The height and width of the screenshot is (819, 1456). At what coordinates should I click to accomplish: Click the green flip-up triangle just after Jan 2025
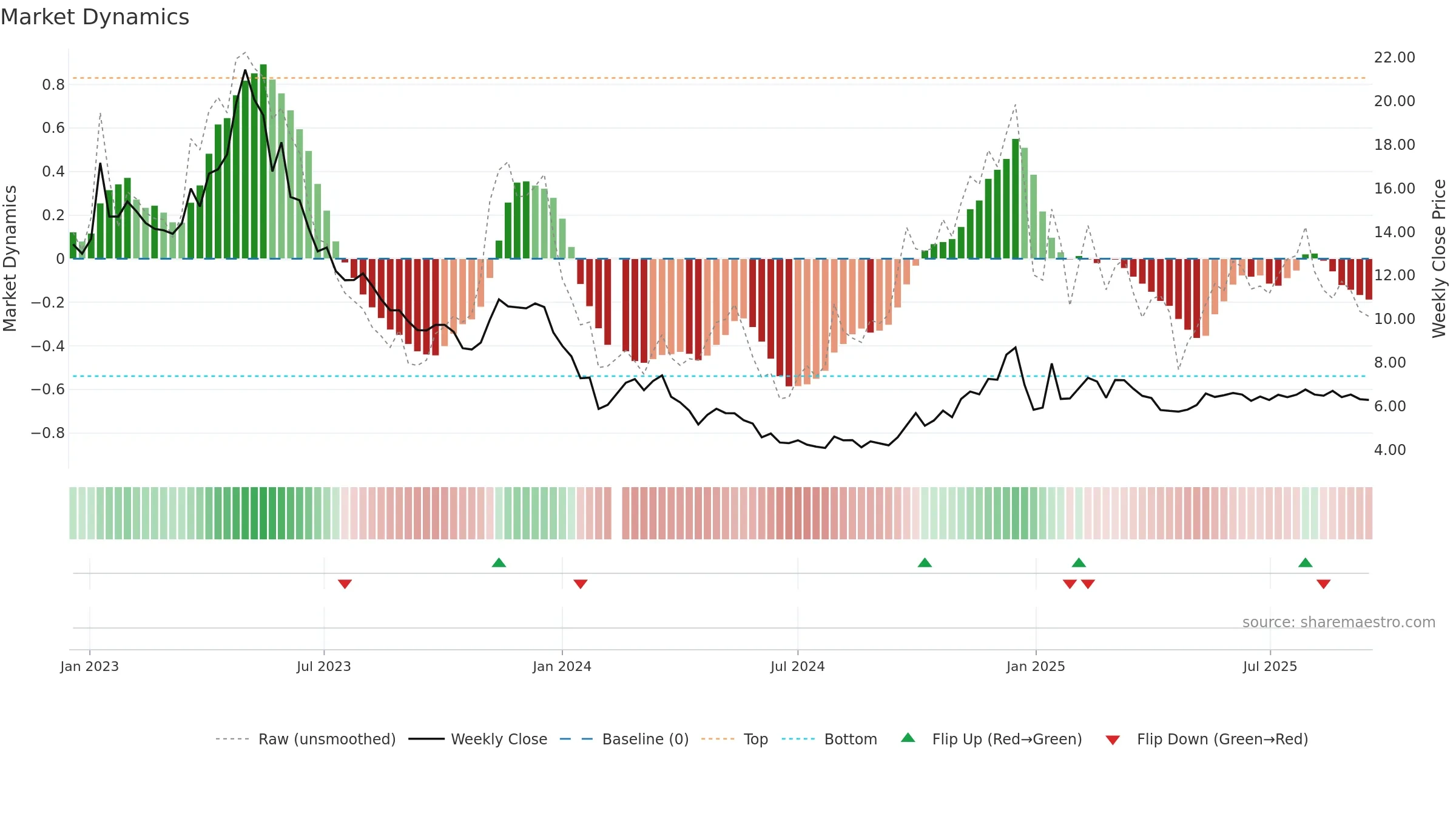pyautogui.click(x=1079, y=562)
